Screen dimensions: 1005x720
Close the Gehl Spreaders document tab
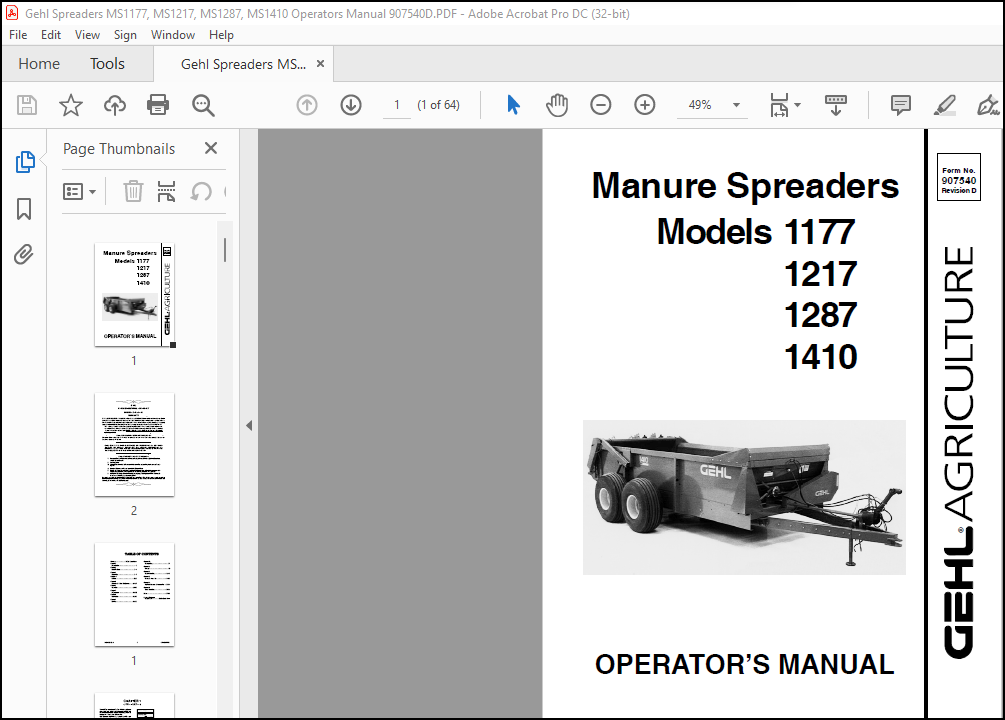pos(320,63)
